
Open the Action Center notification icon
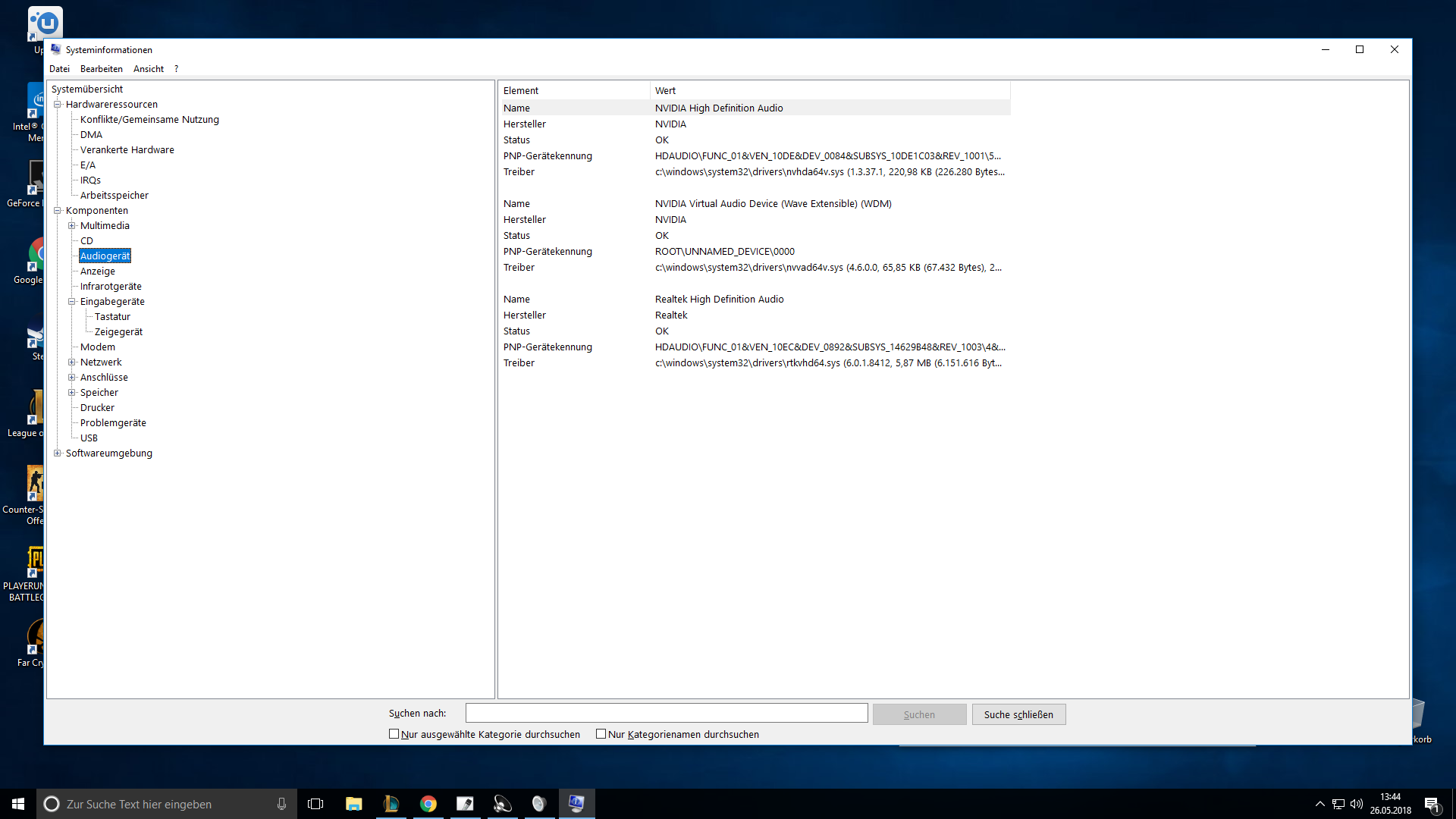pyautogui.click(x=1432, y=804)
